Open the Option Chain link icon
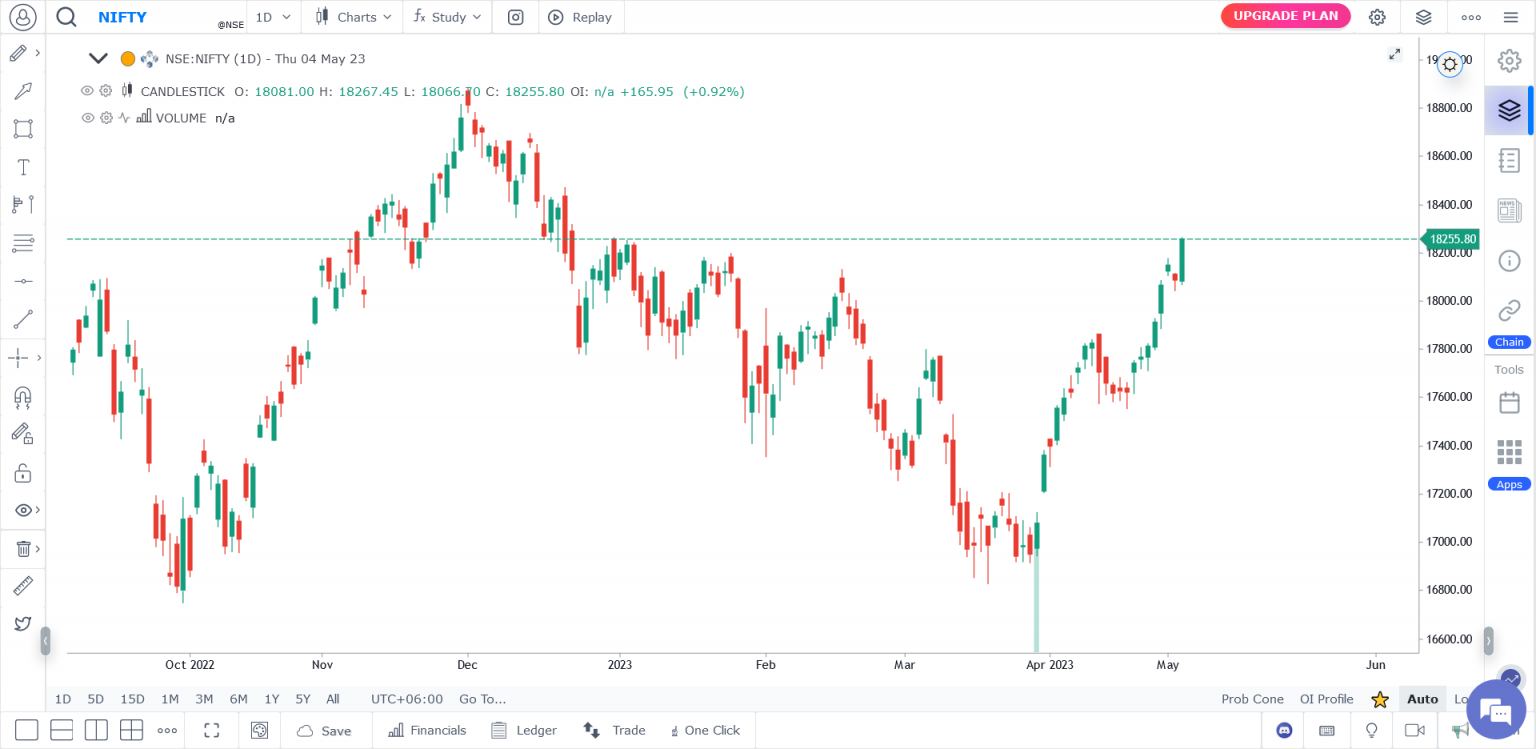Image resolution: width=1536 pixels, height=749 pixels. [x=1509, y=311]
